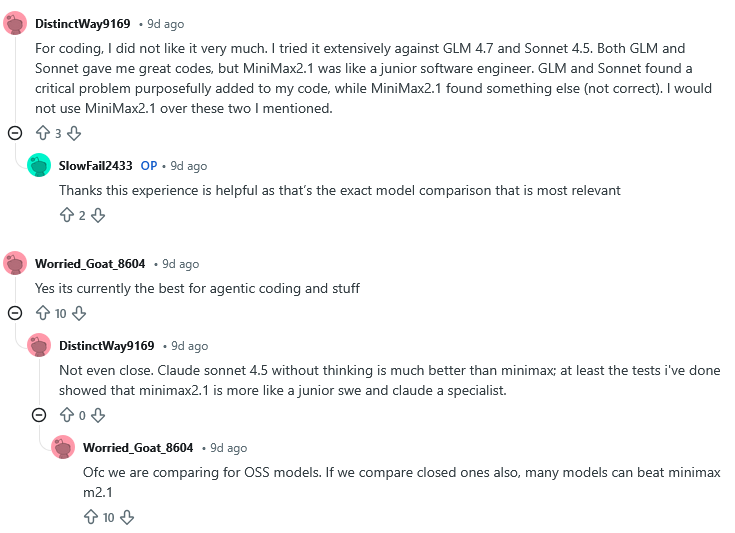Downvote SlowFail2433's reply
Screen dimensions: 735x533
pyautogui.click(x=98, y=215)
